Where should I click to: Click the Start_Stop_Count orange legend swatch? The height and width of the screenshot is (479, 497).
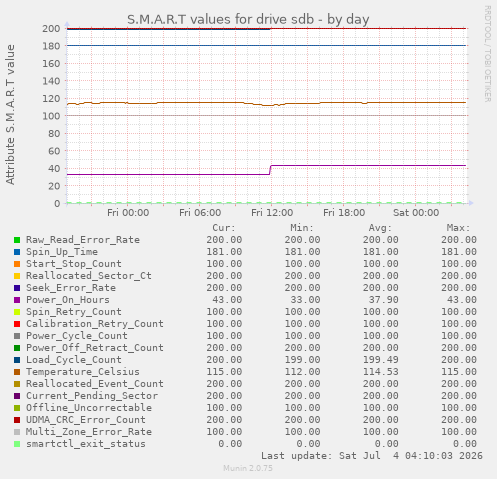coord(17,264)
